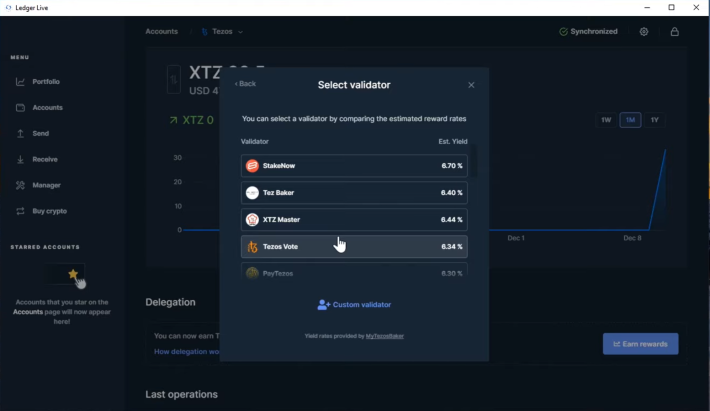The image size is (710, 411).
Task: Switch chart range to 1Y
Action: [x=654, y=120]
